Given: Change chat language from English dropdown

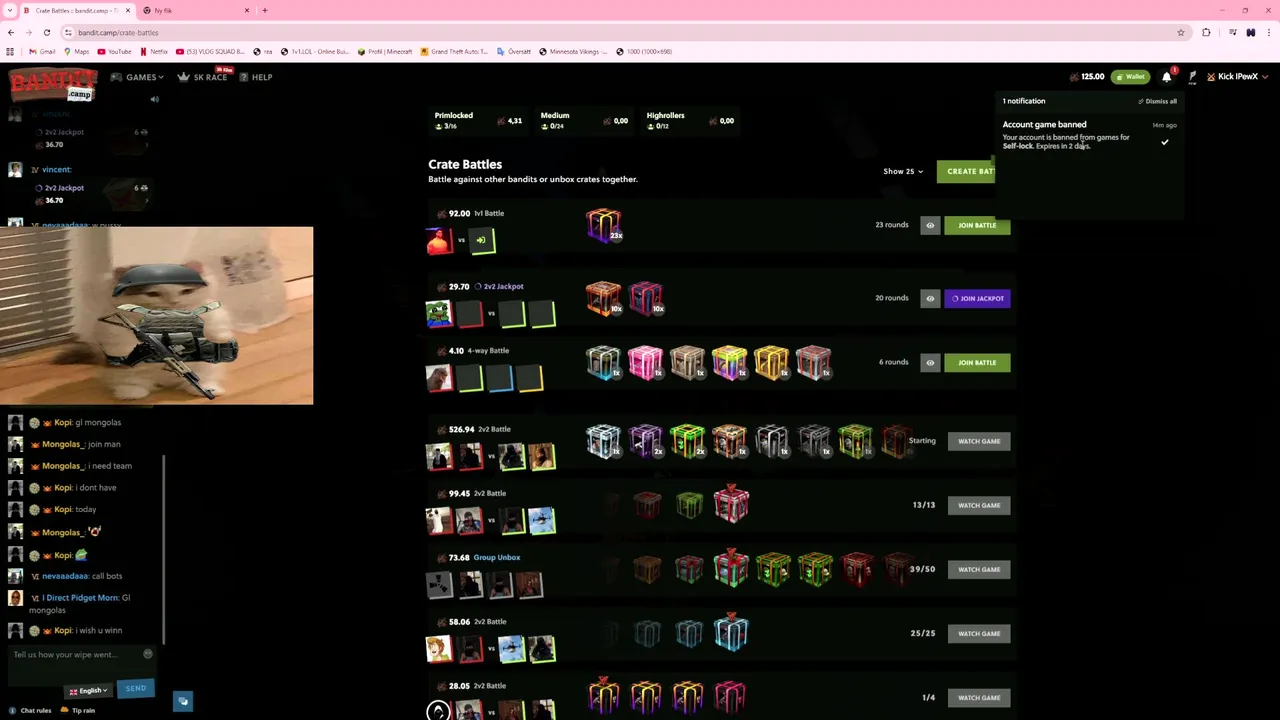Looking at the screenshot, I should coord(88,691).
